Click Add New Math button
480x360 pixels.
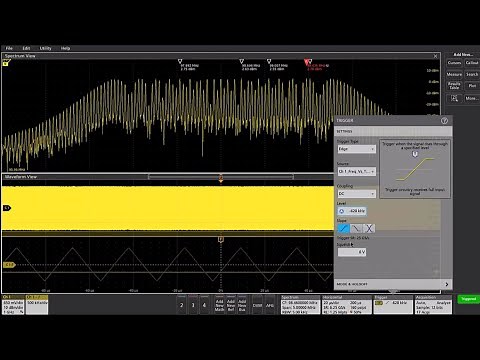click(x=219, y=305)
